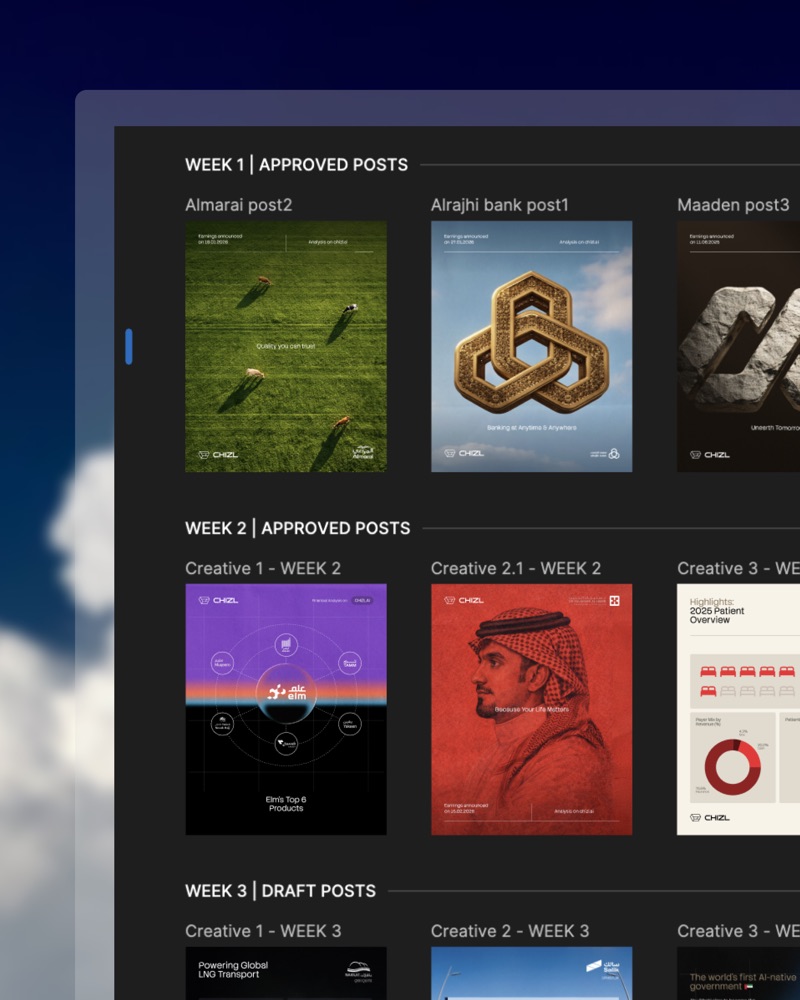Open Creative 3 Week 2 Patient Overview thumbnail
This screenshot has height=1000, width=800.
pyautogui.click(x=738, y=709)
